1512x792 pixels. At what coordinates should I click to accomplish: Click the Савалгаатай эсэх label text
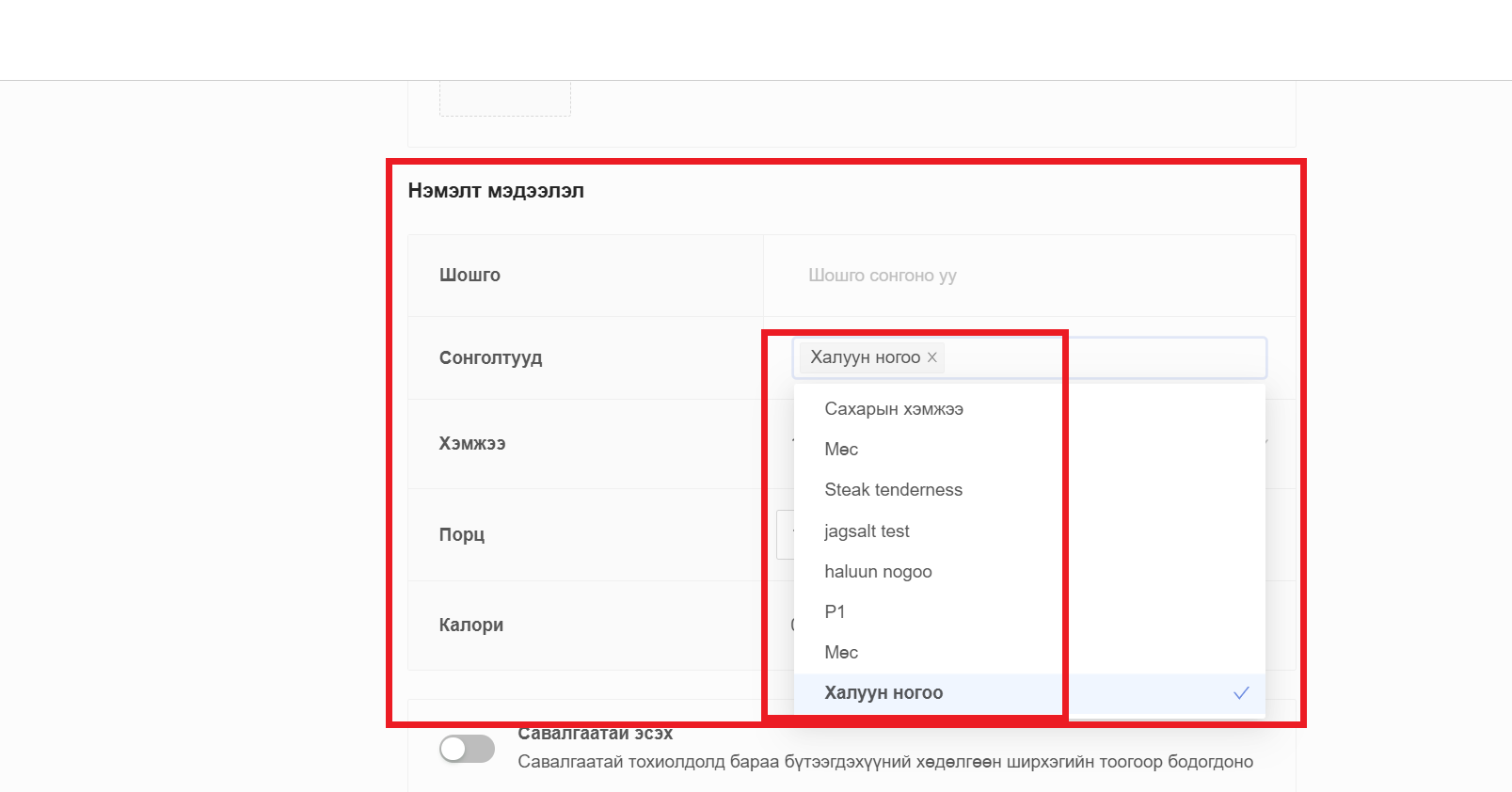595,734
